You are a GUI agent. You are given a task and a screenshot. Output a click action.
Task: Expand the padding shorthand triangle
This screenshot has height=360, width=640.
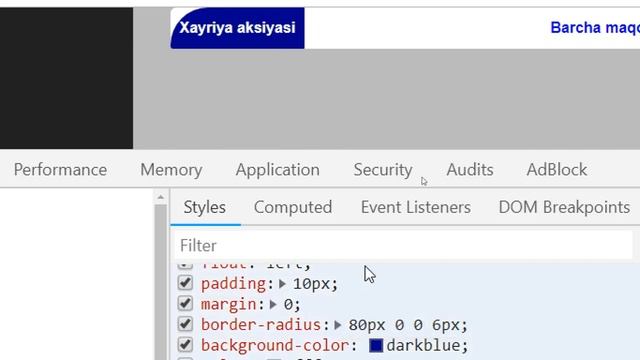282,284
